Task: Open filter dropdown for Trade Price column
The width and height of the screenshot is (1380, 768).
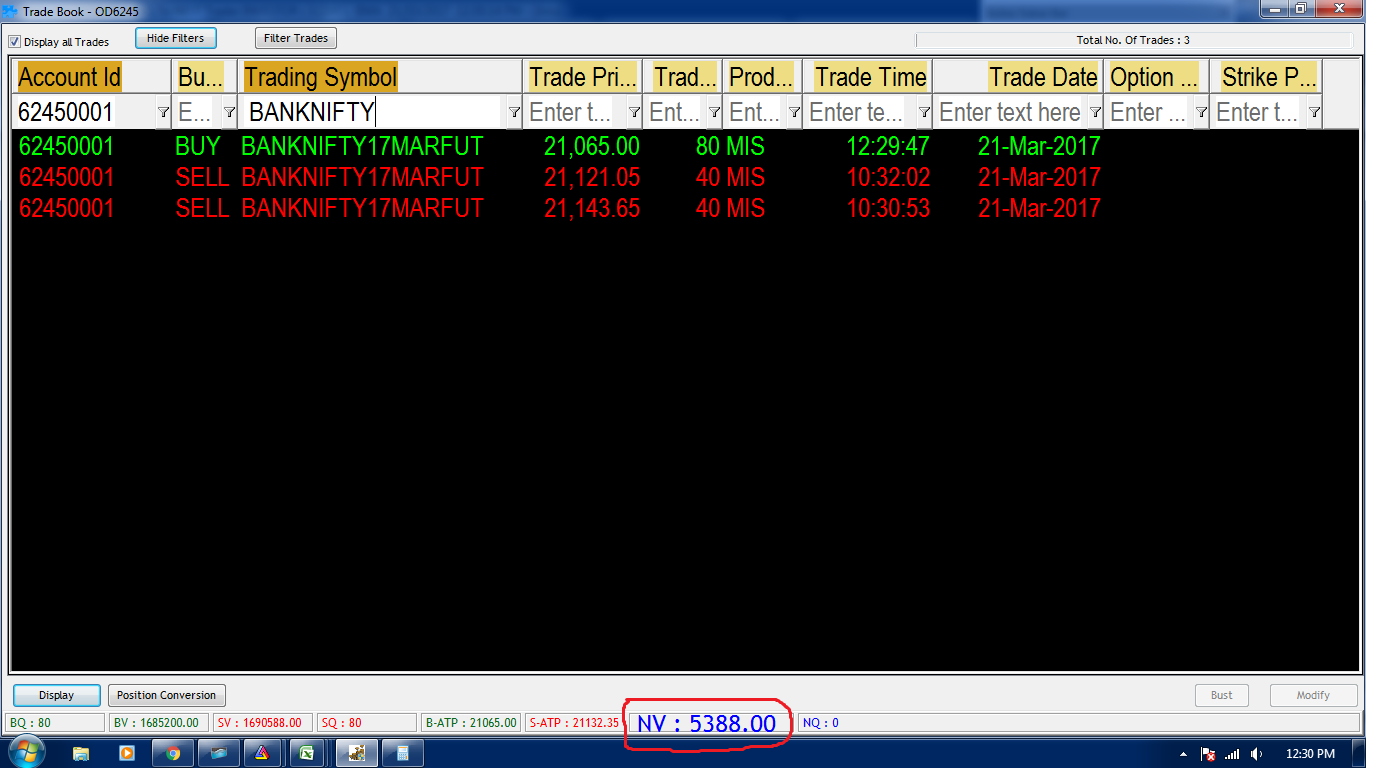Action: click(x=634, y=113)
